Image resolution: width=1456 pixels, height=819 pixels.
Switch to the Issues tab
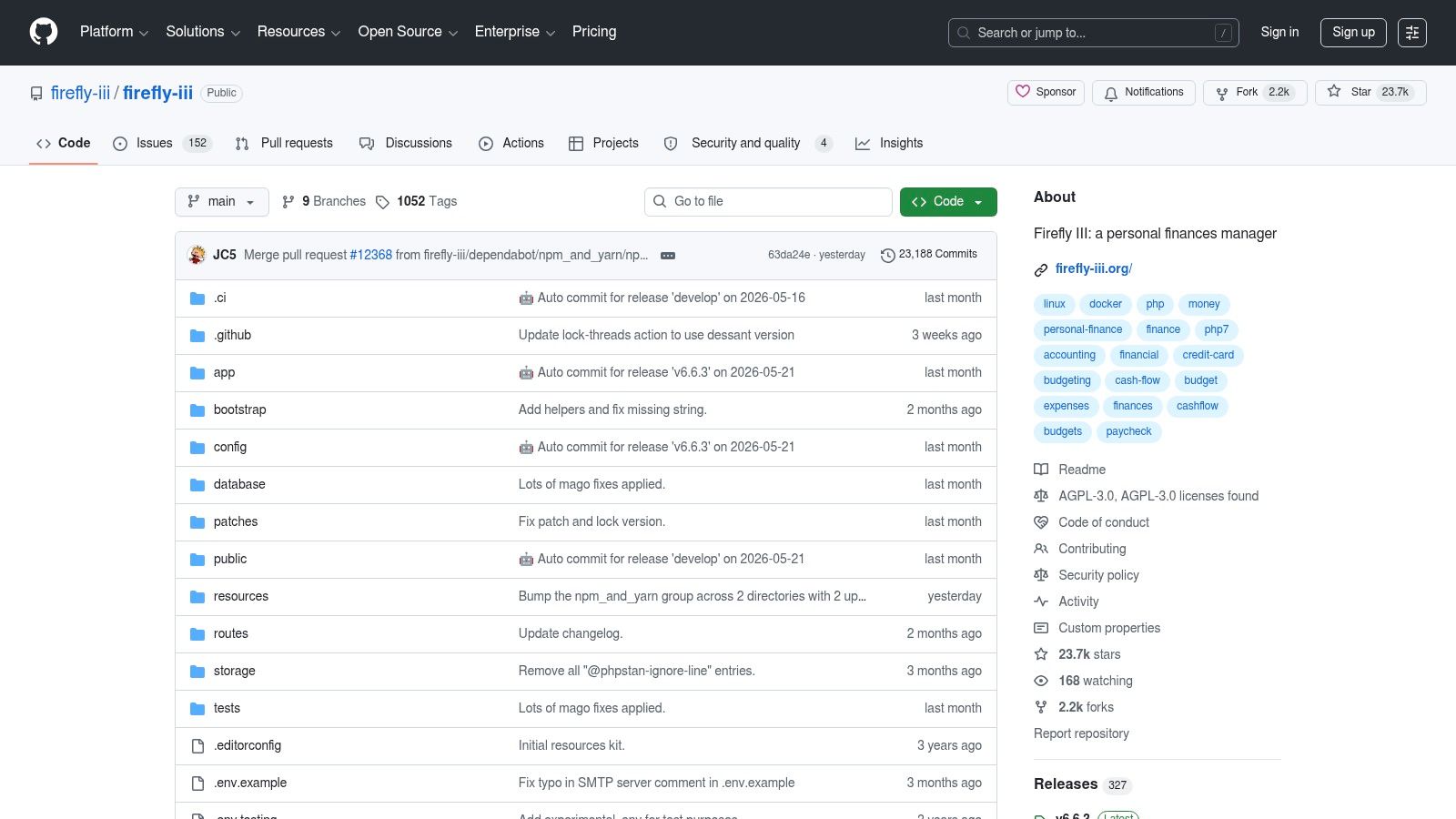(x=162, y=143)
